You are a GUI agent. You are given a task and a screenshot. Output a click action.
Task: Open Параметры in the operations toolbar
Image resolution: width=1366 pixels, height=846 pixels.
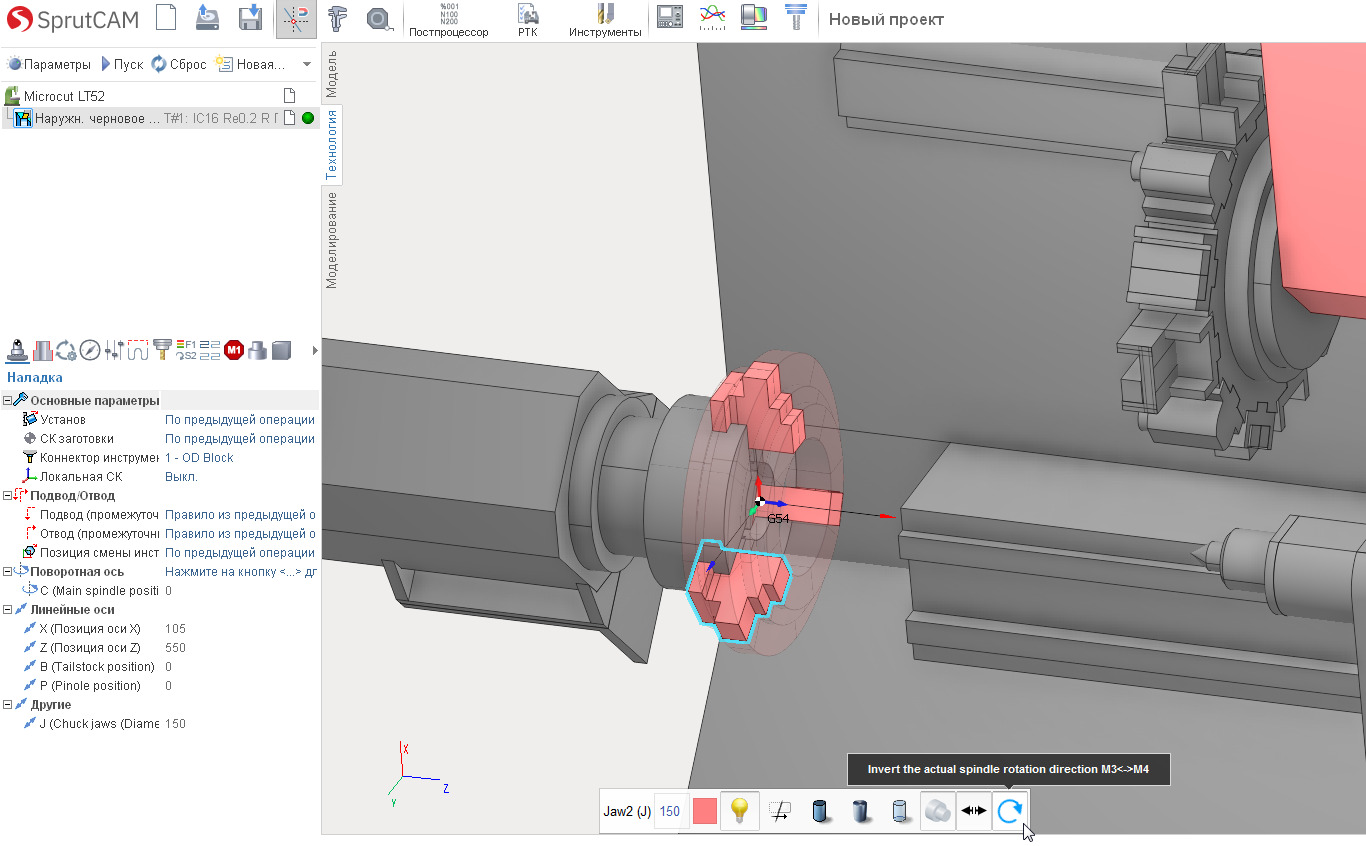coord(49,64)
